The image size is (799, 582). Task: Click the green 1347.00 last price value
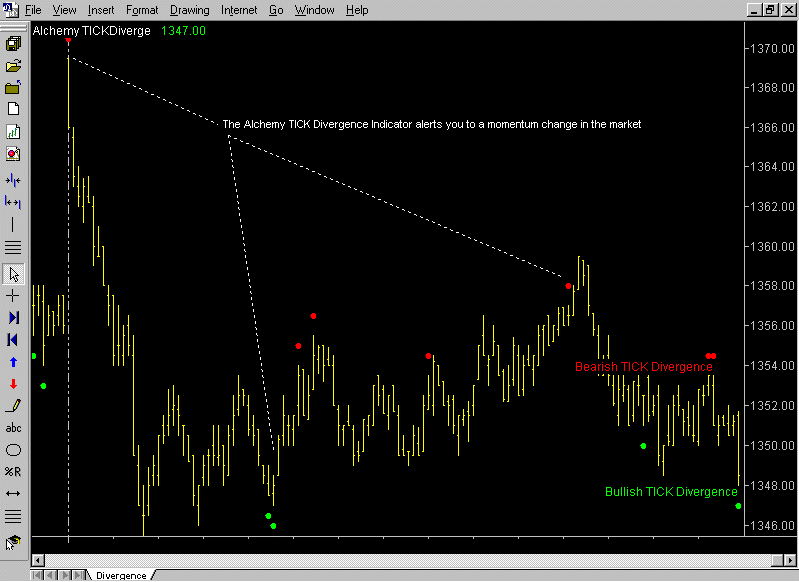[x=183, y=31]
